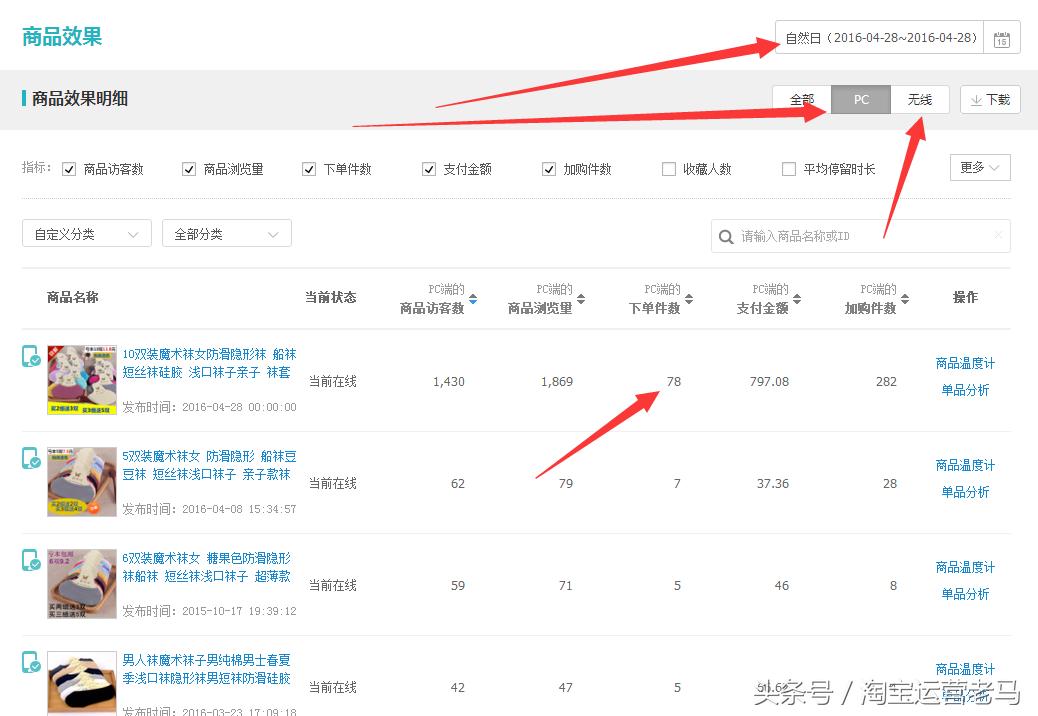This screenshot has height=716, width=1038.
Task: Expand the 更多 indicators dropdown
Action: pos(979,167)
